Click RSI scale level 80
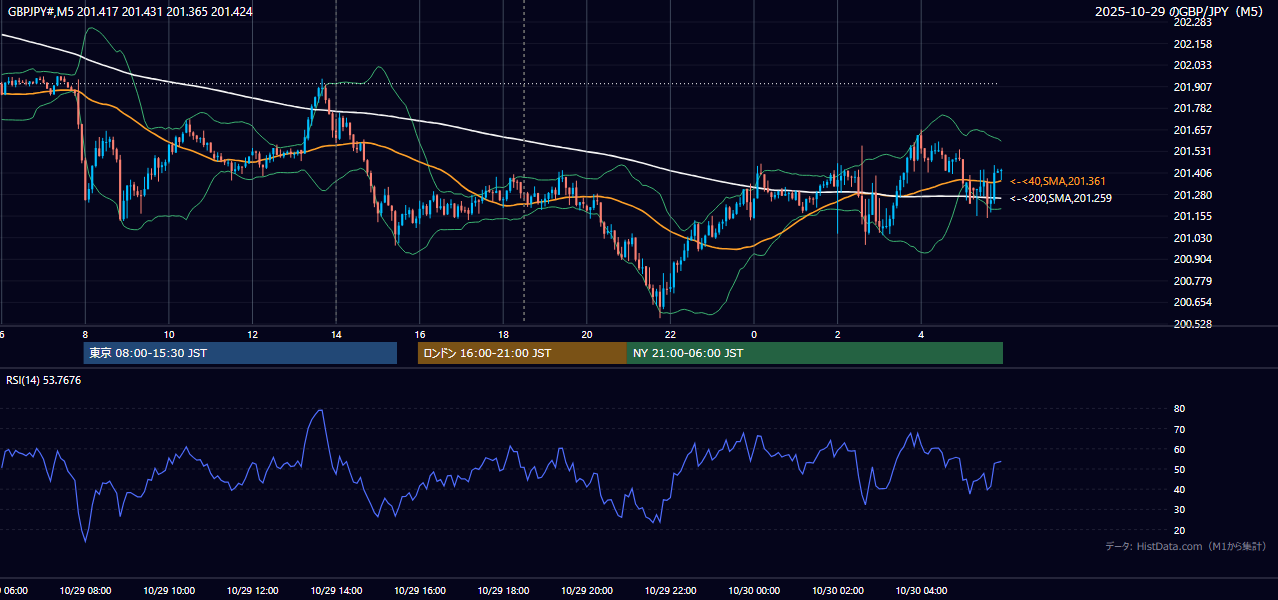 1179,409
